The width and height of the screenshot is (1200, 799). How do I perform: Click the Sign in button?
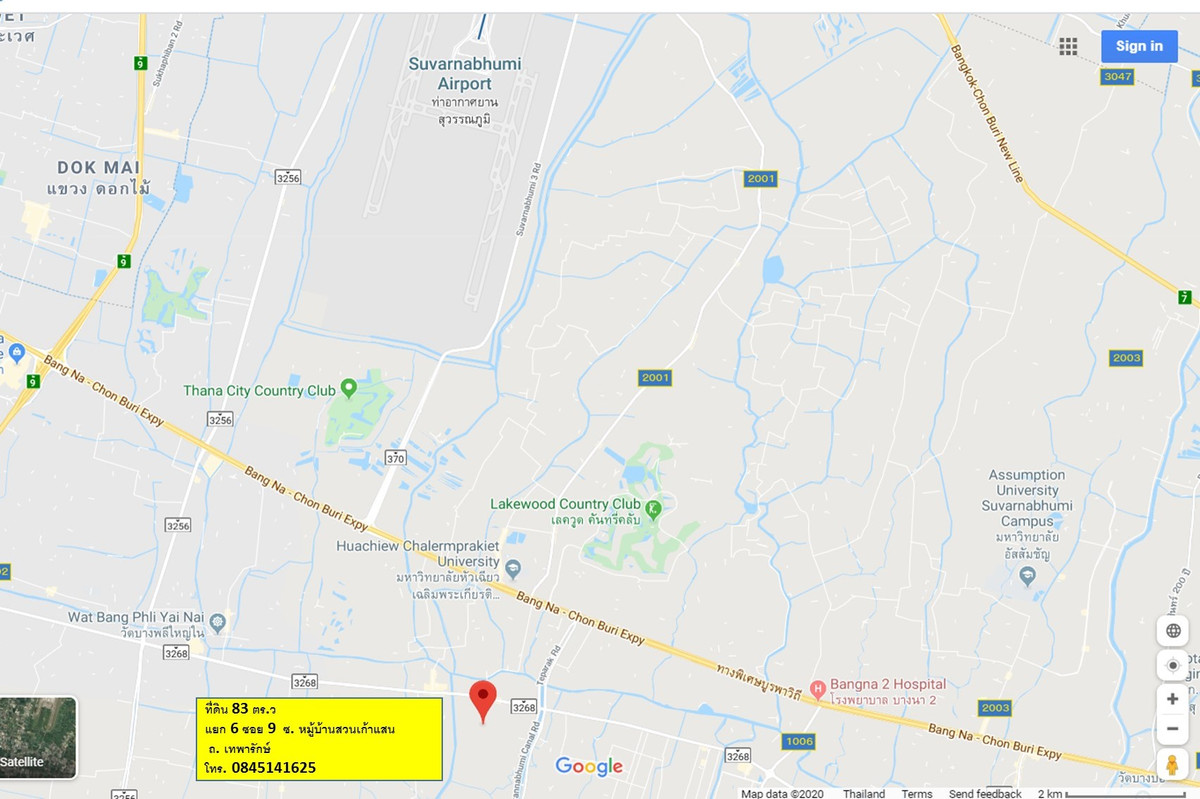coord(1139,46)
